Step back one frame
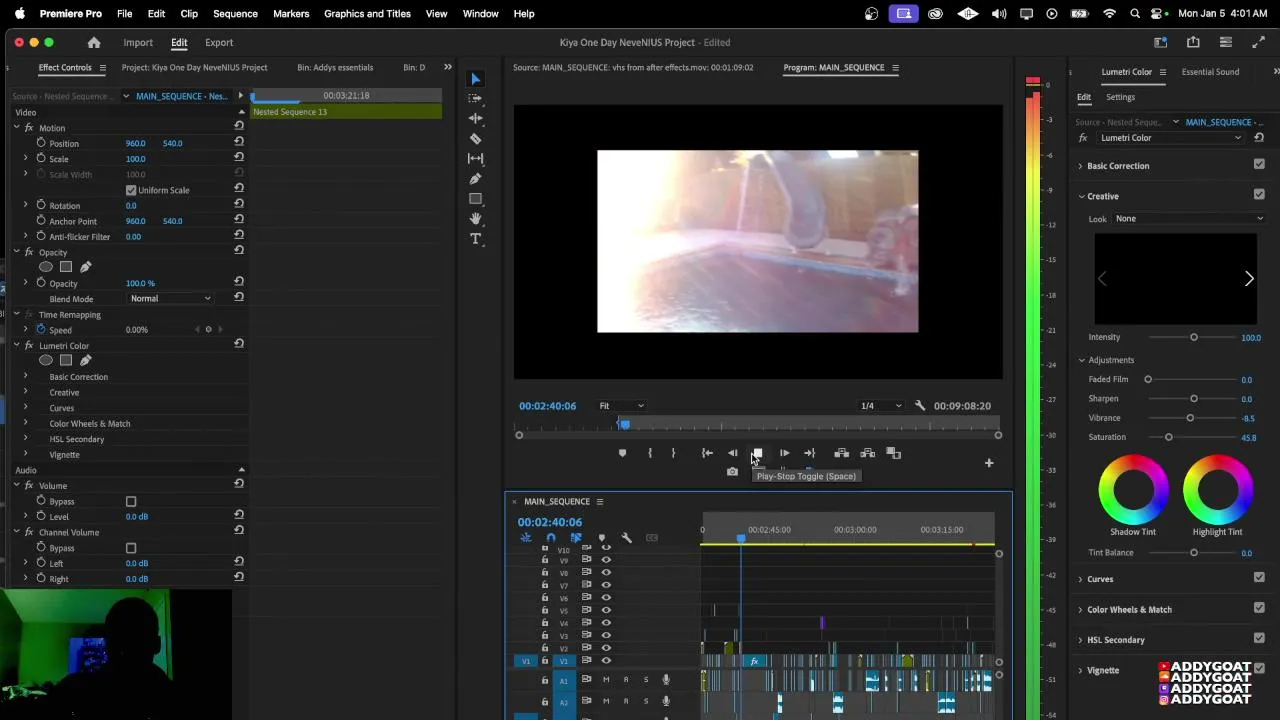This screenshot has height=720, width=1280. tap(732, 454)
